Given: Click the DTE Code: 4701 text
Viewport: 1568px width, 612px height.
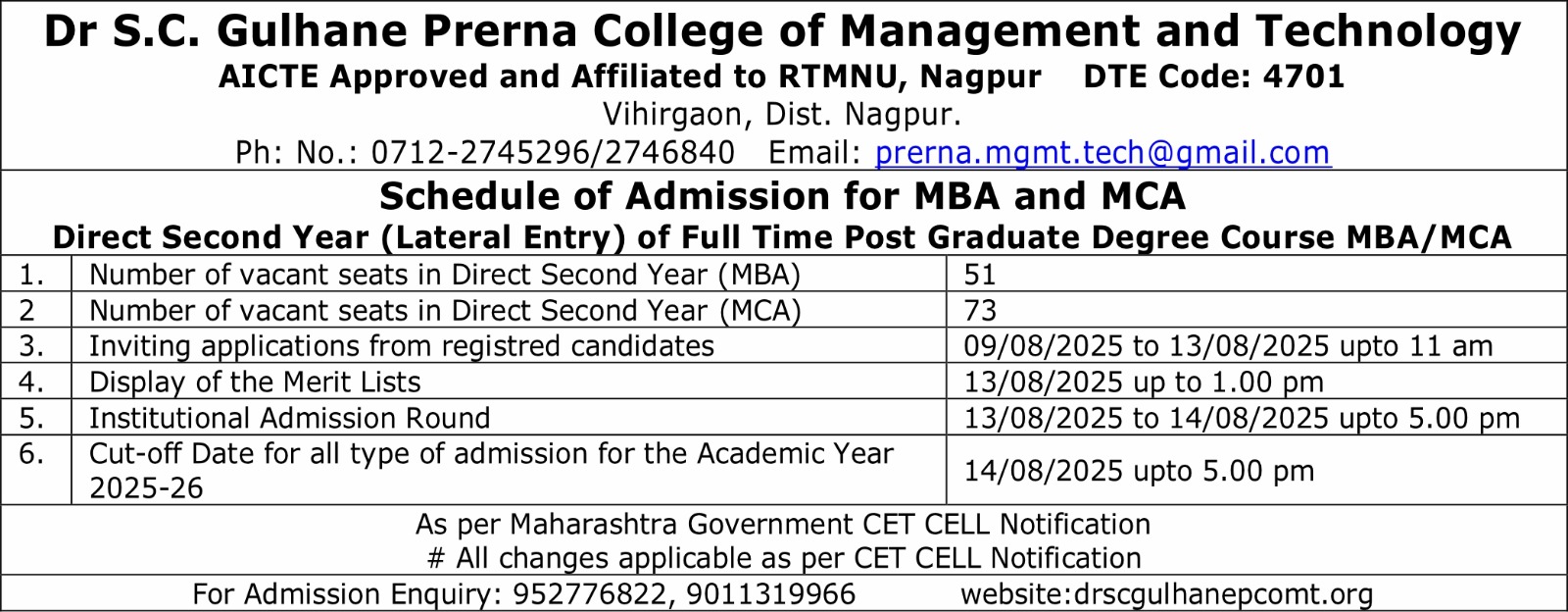Looking at the screenshot, I should click(x=1213, y=76).
